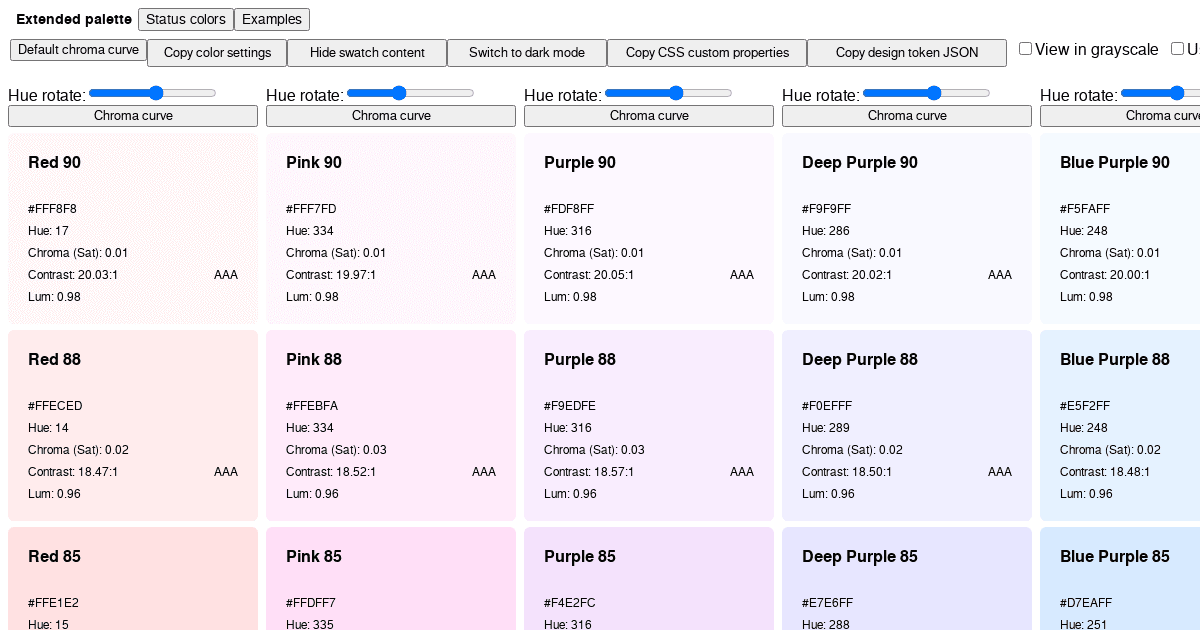The height and width of the screenshot is (630, 1200).
Task: Copy the design token JSON
Action: (906, 52)
